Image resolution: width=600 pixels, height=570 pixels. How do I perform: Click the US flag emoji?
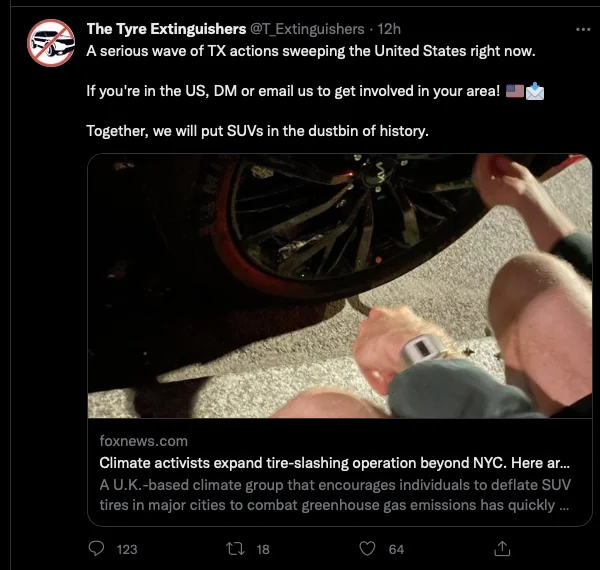click(515, 91)
